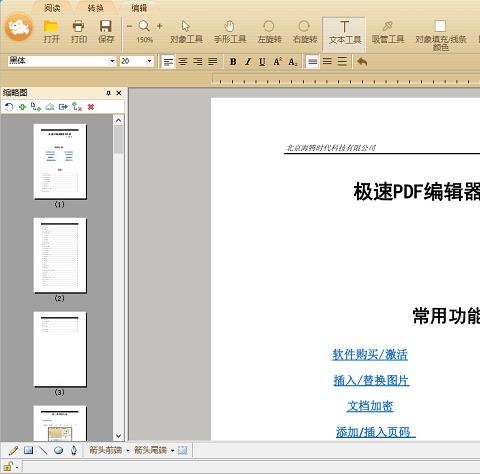Viewport: 480px width, 474px height.
Task: Click the thumbnail scrollbar up arrow
Action: pos(118,120)
